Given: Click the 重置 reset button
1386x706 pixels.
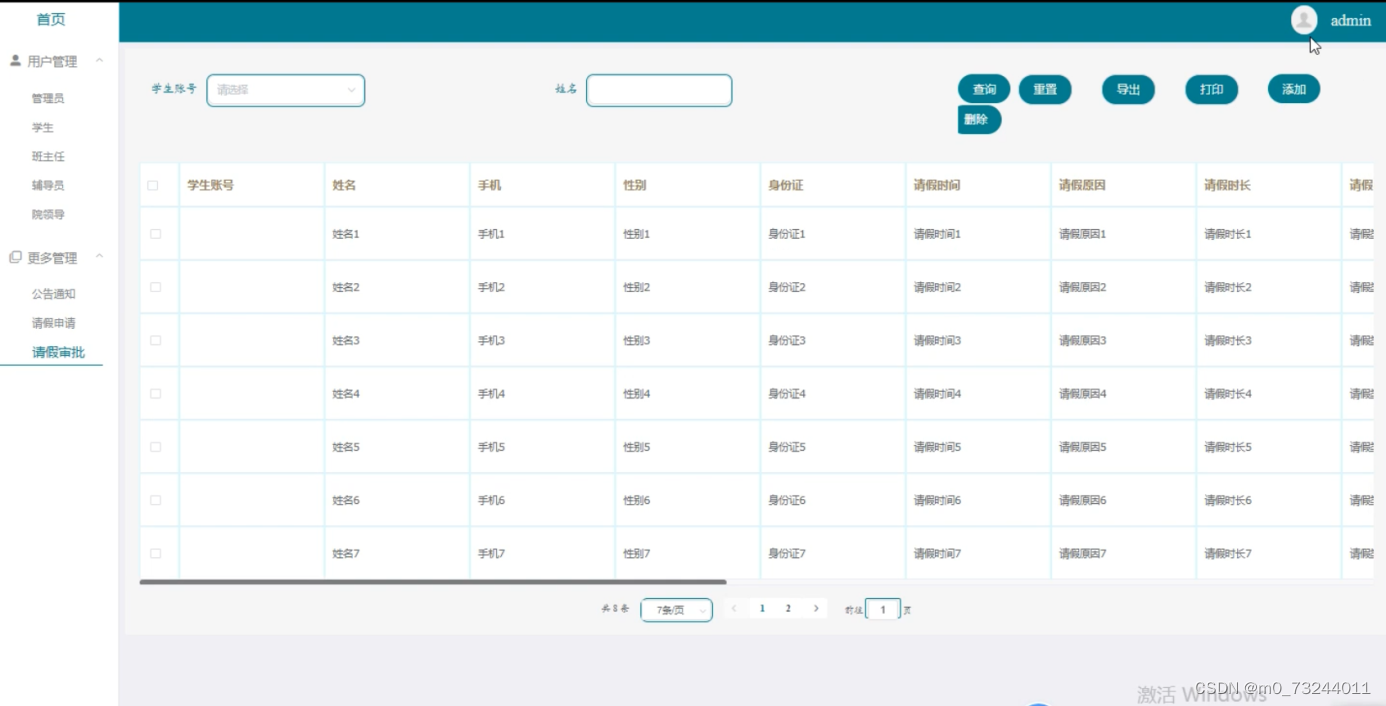Looking at the screenshot, I should click(x=1045, y=89).
